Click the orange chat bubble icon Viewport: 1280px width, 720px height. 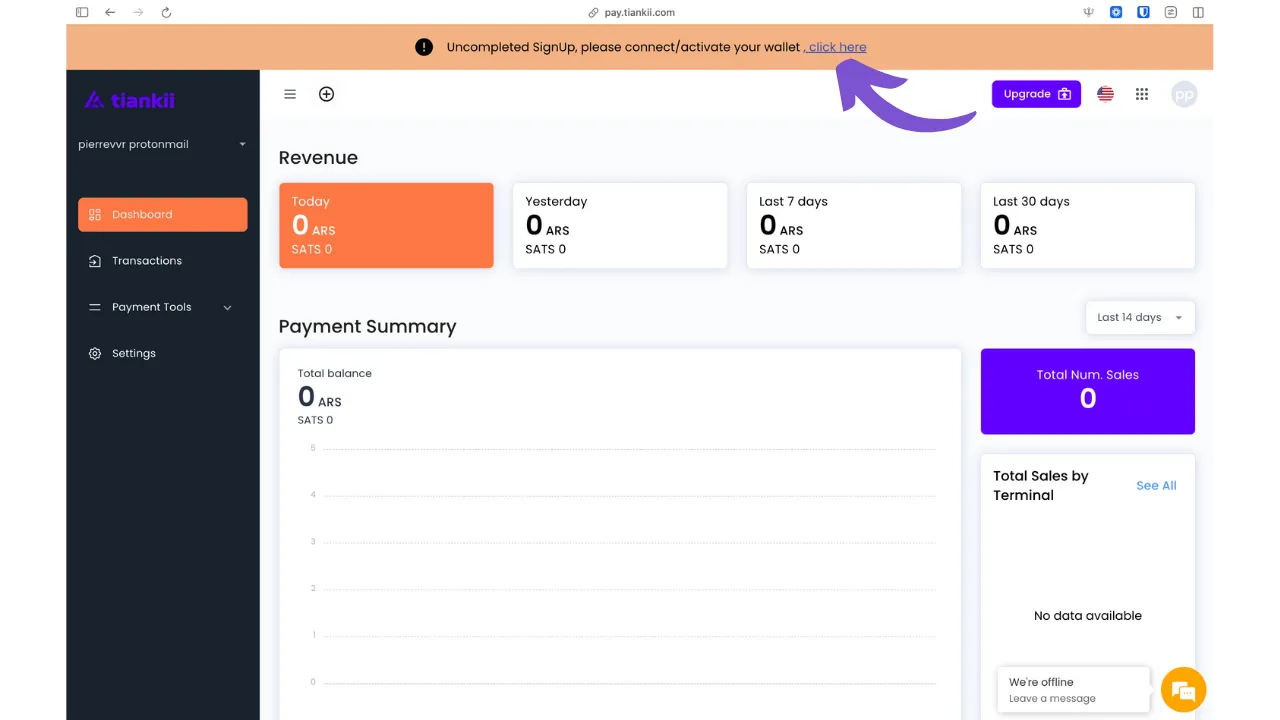[1184, 690]
